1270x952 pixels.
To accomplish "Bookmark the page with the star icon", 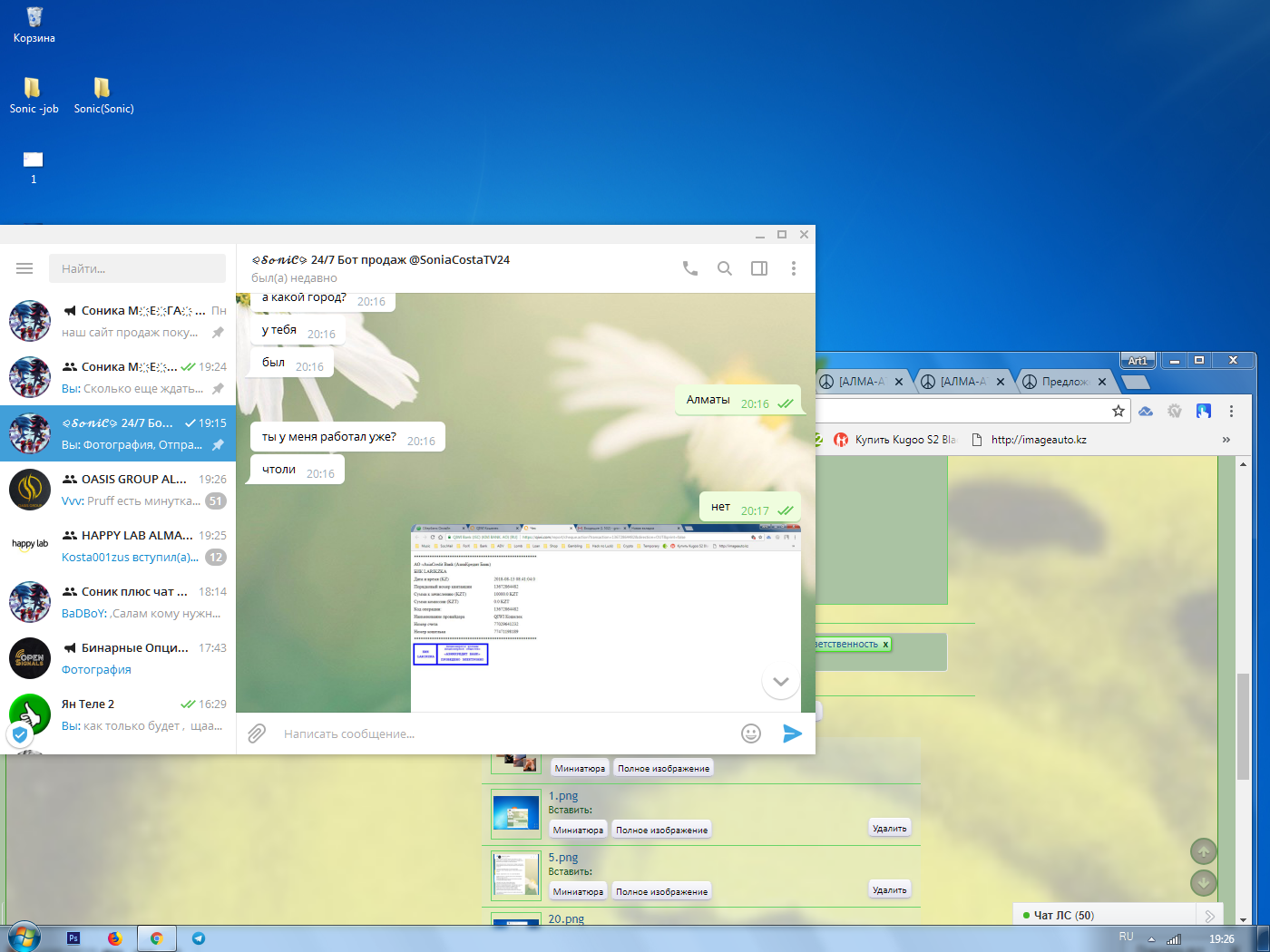I will click(x=1119, y=411).
